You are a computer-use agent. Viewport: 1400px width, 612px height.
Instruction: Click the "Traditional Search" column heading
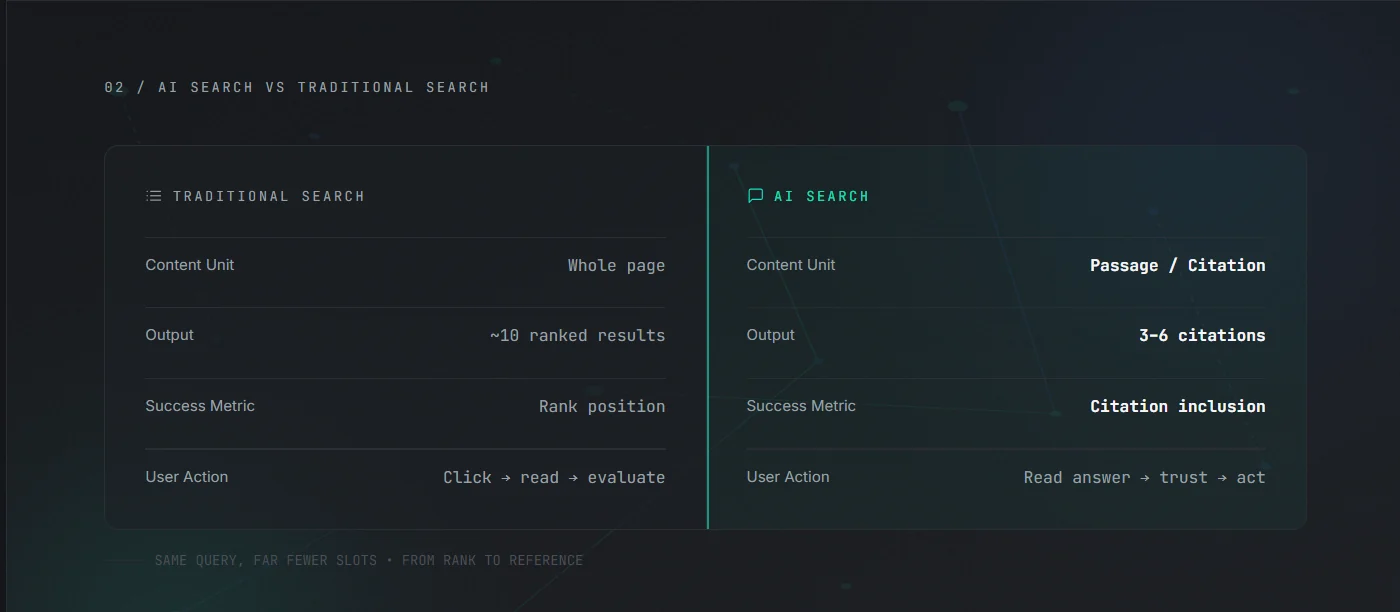tap(269, 196)
